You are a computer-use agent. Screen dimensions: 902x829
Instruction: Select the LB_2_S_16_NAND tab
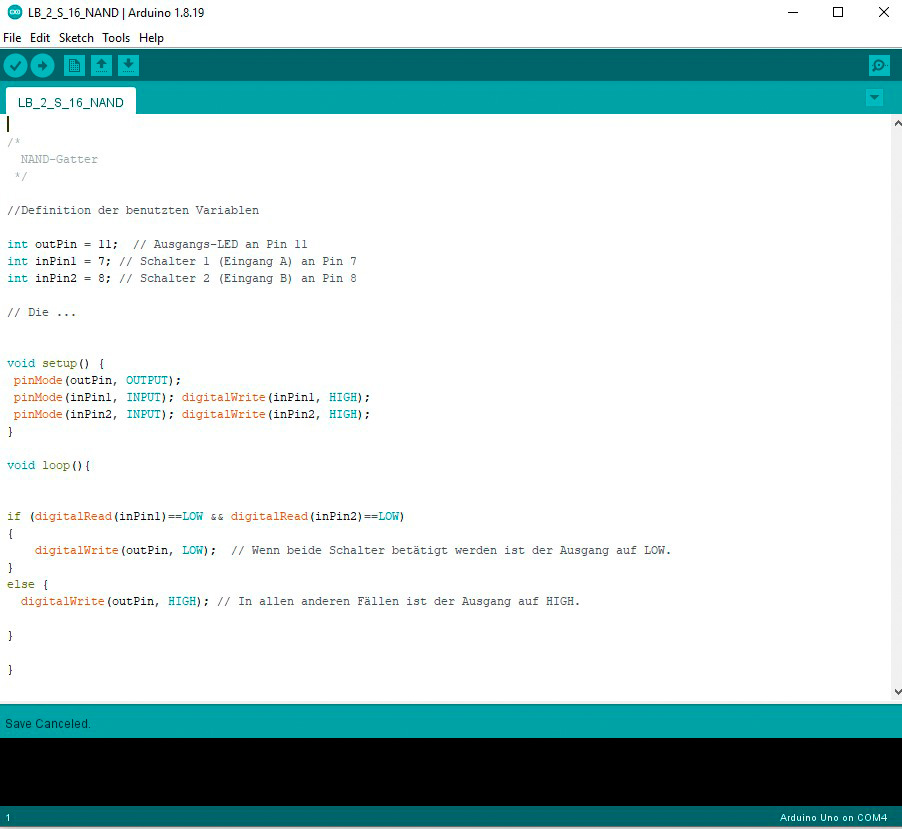point(71,102)
